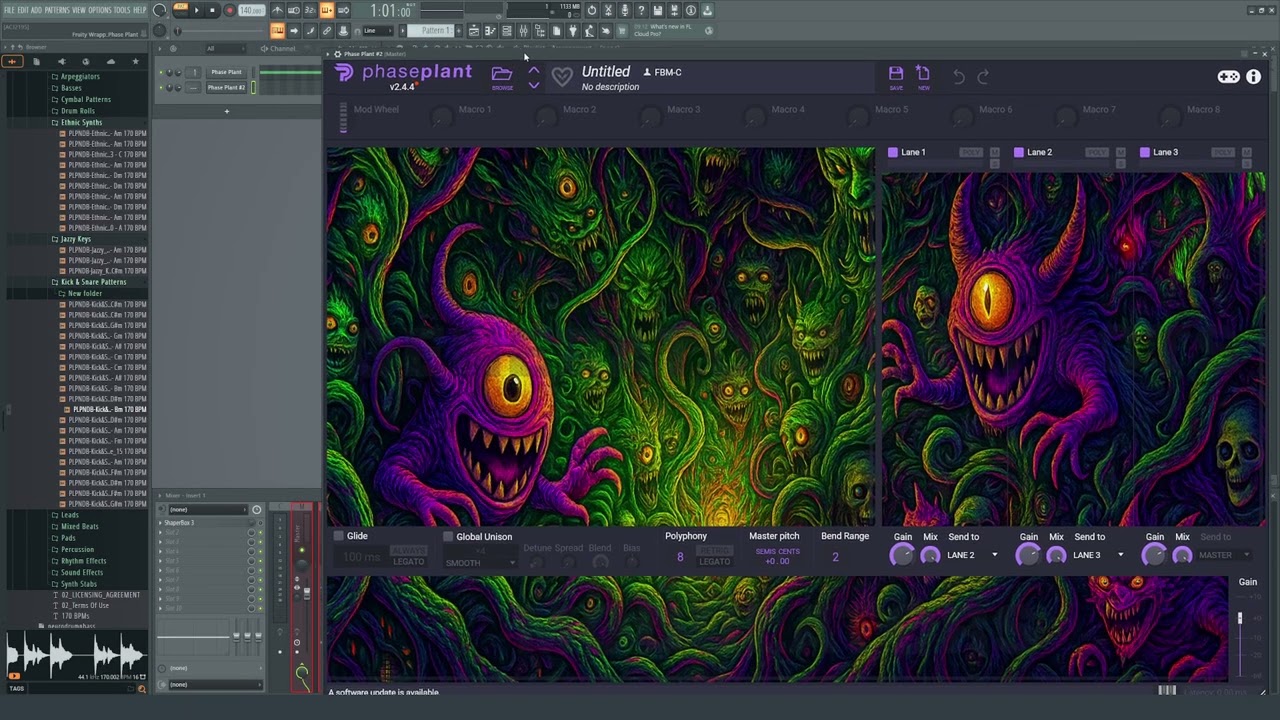This screenshot has width=1280, height=720.
Task: Save the preset with the SAVE icon
Action: click(896, 76)
